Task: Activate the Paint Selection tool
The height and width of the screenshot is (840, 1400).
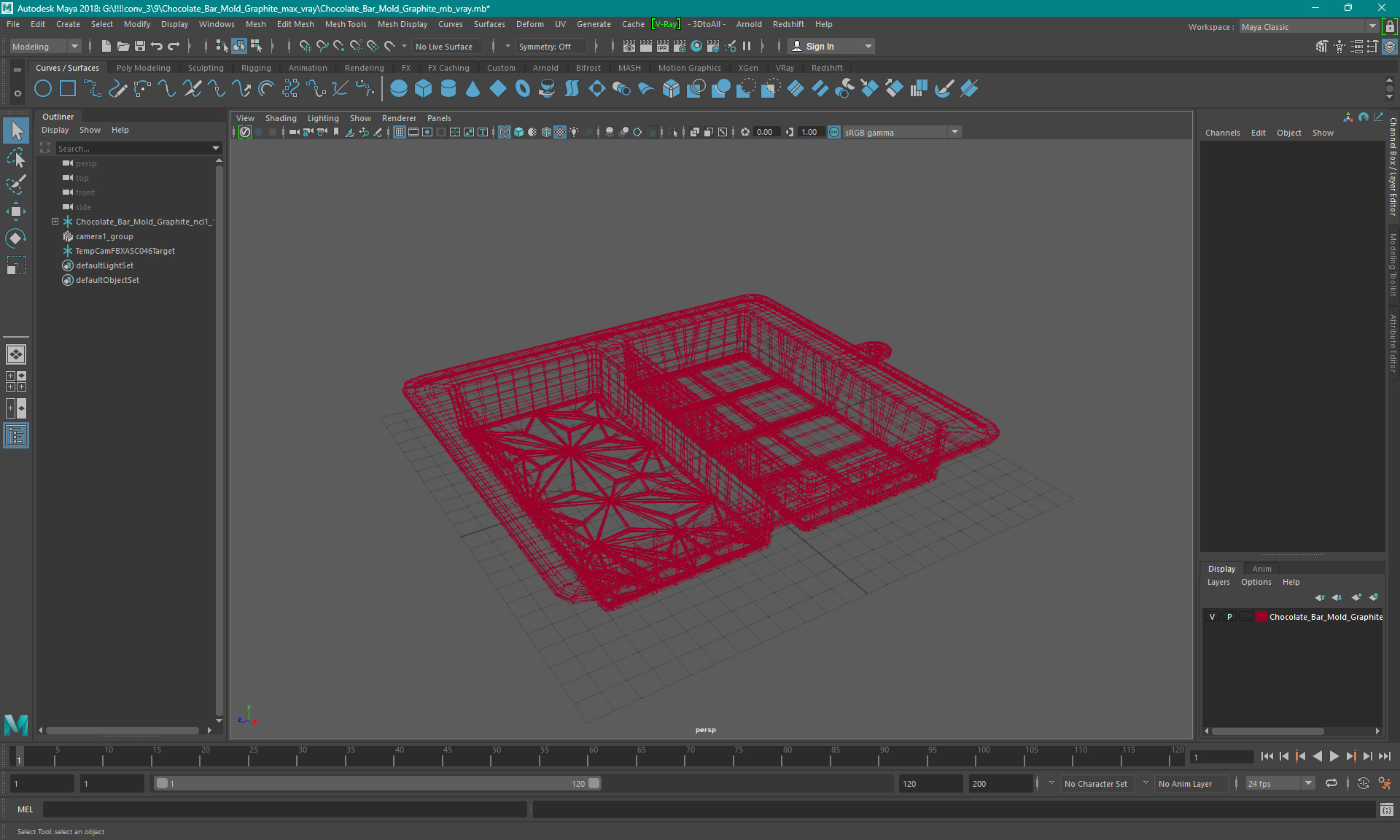Action: [16, 184]
